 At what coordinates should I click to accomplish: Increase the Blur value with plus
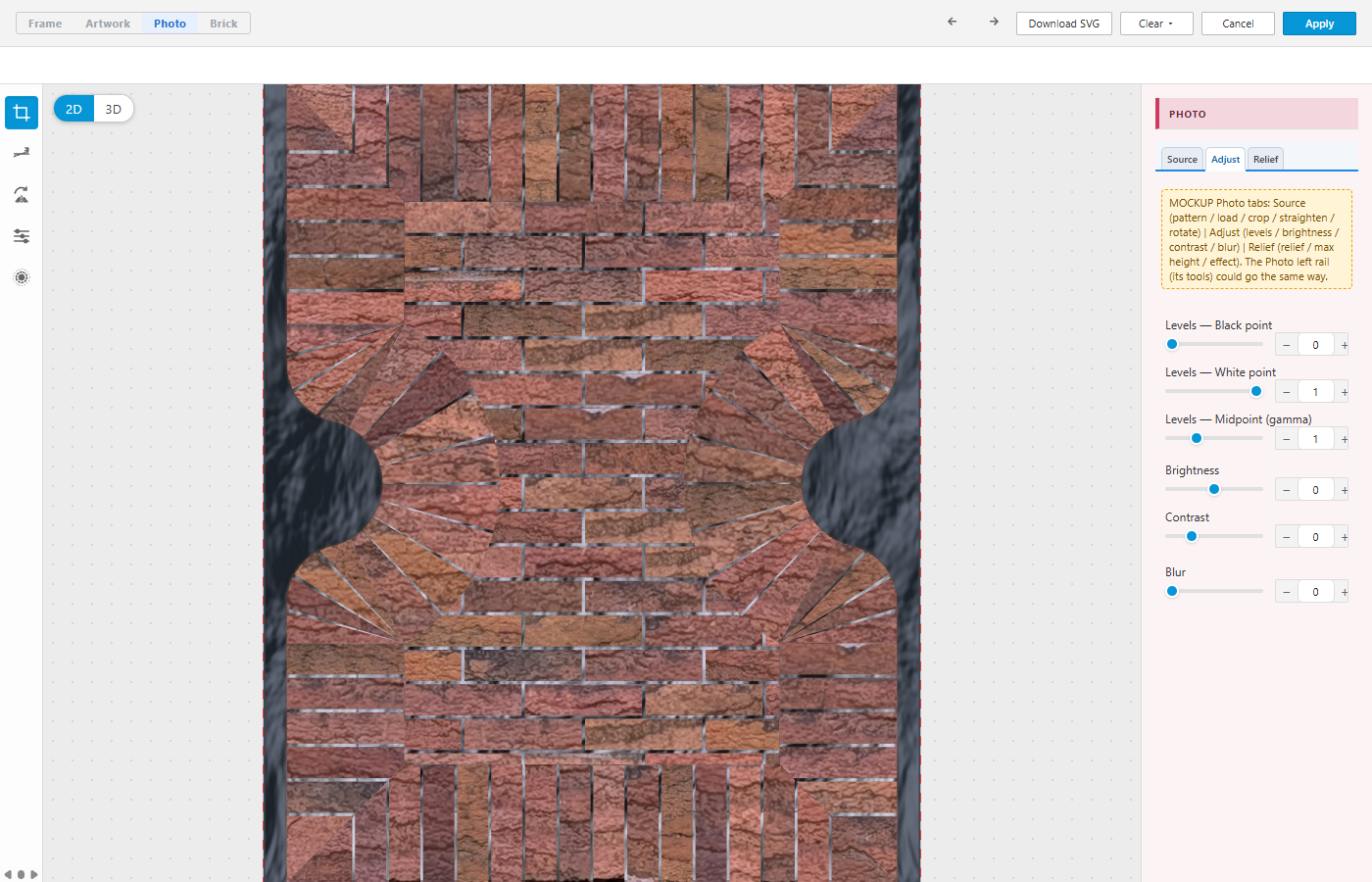1344,592
